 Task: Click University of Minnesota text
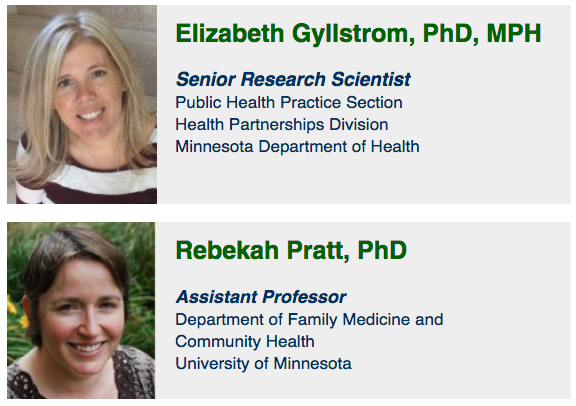tap(263, 364)
